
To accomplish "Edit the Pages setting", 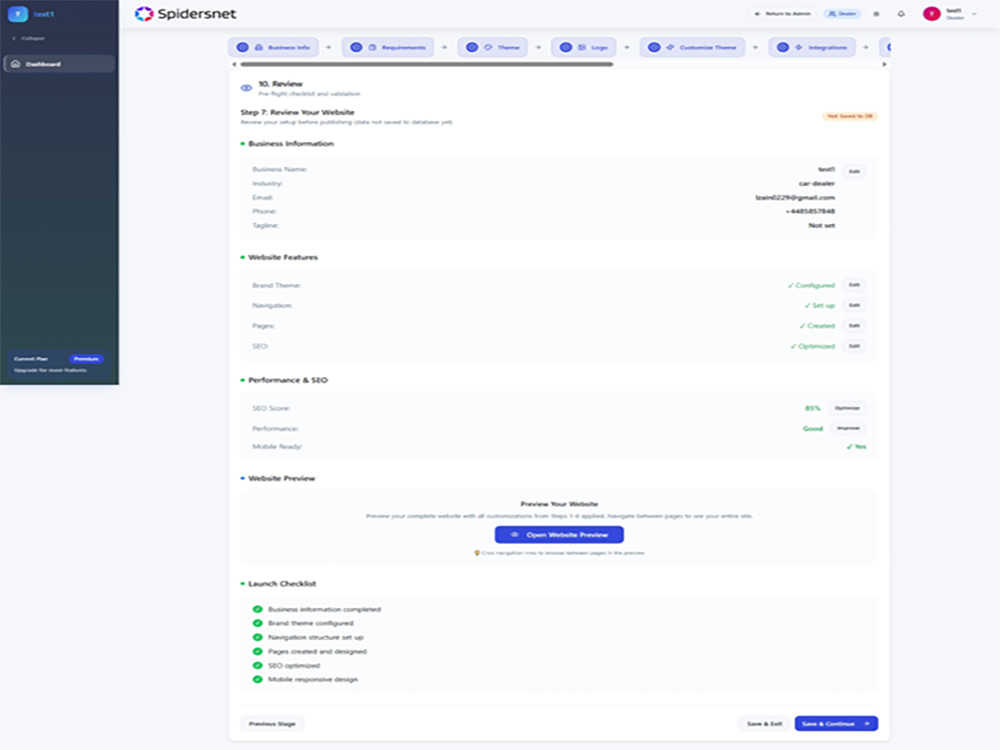I will 855,326.
